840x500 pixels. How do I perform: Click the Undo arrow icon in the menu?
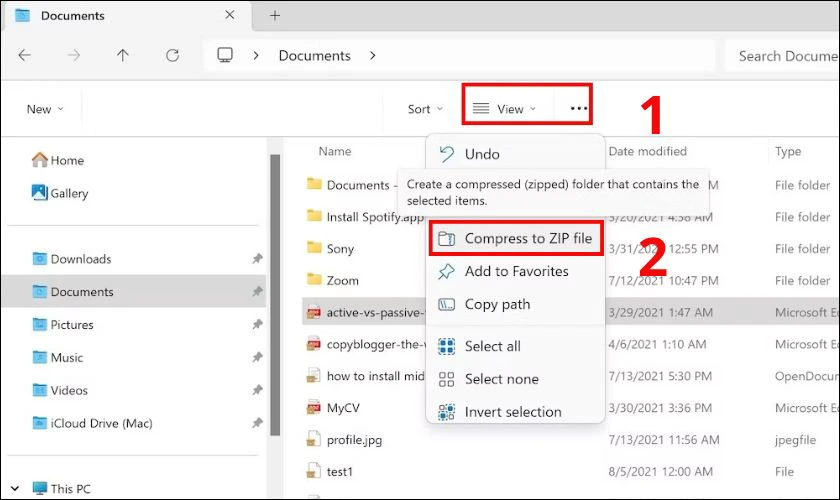(447, 154)
